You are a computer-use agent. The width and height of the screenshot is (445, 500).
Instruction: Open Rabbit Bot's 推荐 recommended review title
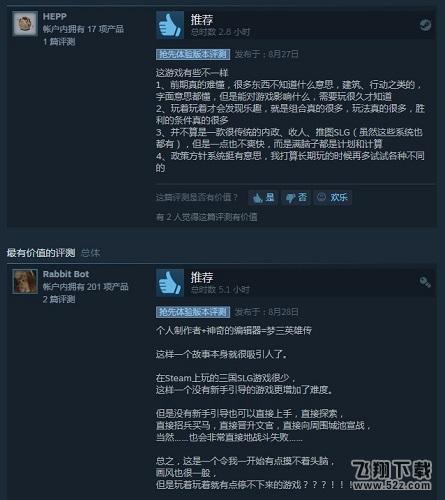coord(202,277)
